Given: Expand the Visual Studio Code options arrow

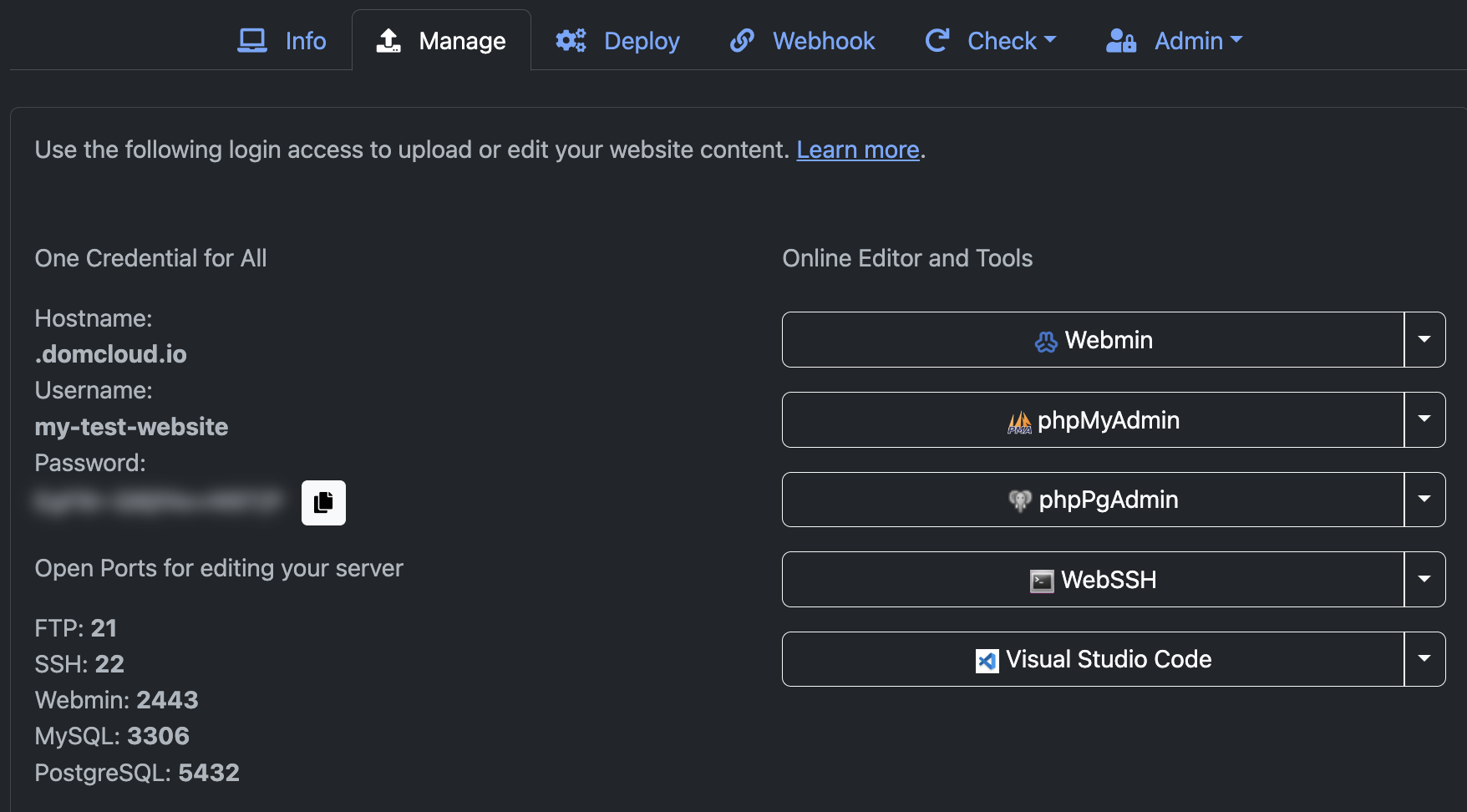Looking at the screenshot, I should tap(1425, 659).
